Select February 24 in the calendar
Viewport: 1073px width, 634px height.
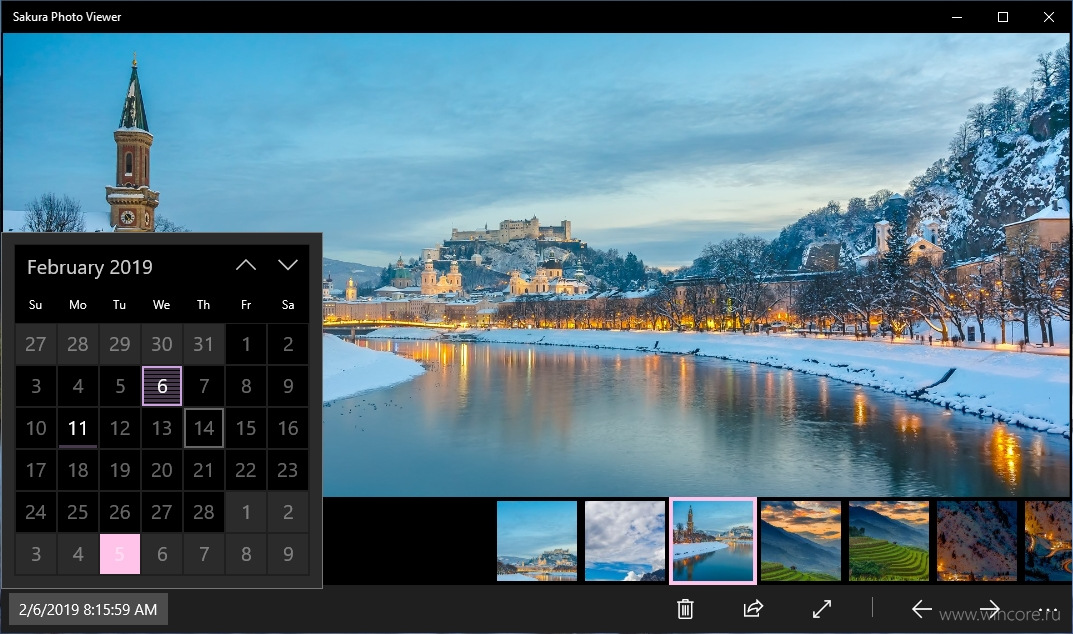(36, 512)
